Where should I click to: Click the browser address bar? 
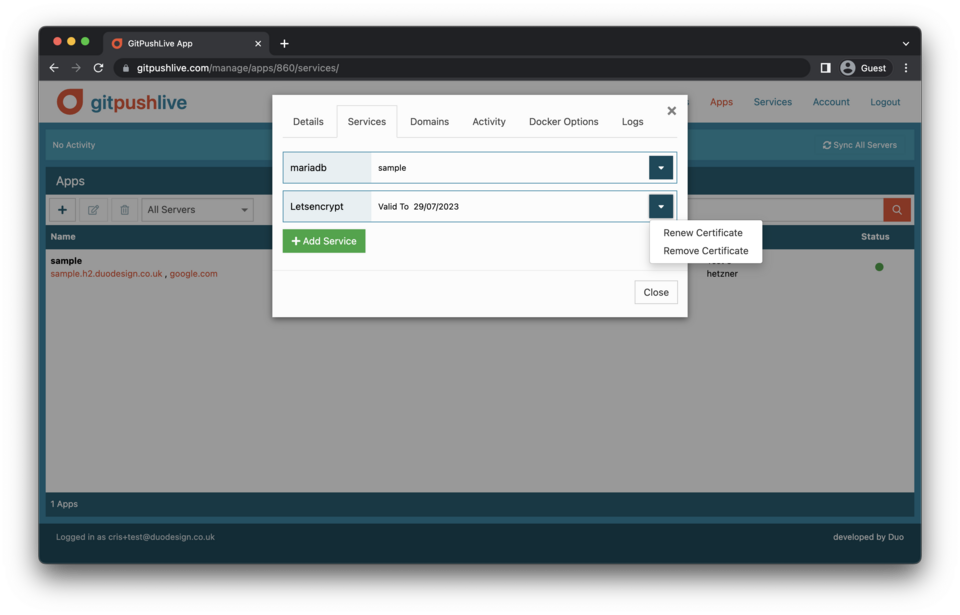pyautogui.click(x=462, y=68)
